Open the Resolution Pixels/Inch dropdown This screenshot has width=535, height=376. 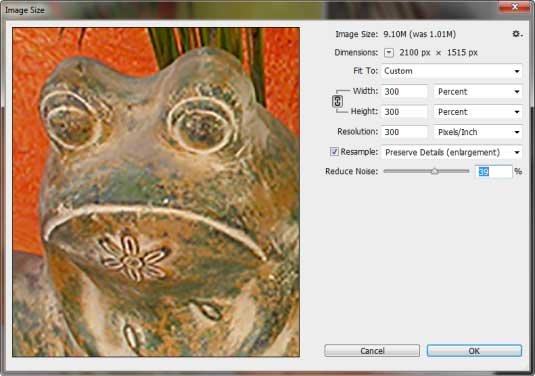pyautogui.click(x=478, y=132)
